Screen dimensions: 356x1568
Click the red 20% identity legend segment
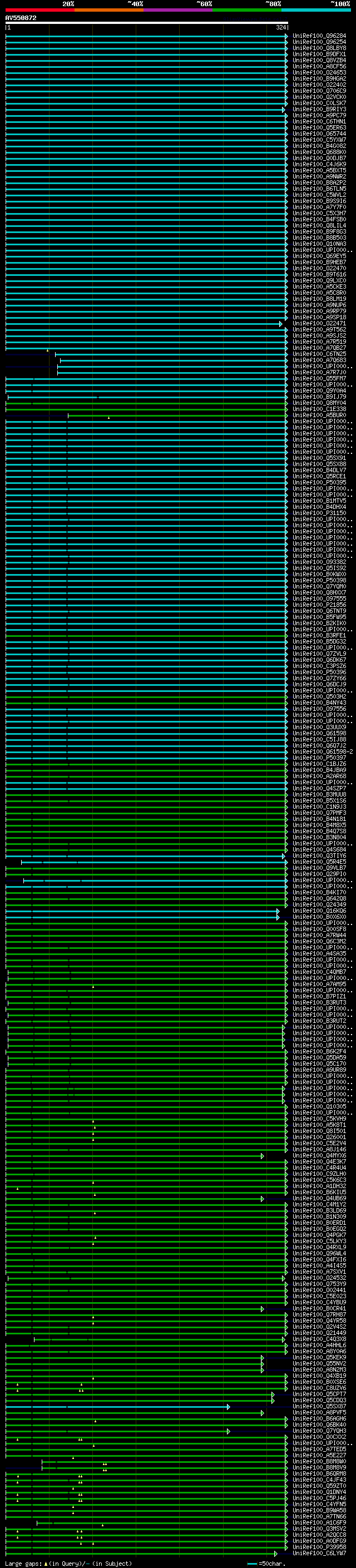39,11
